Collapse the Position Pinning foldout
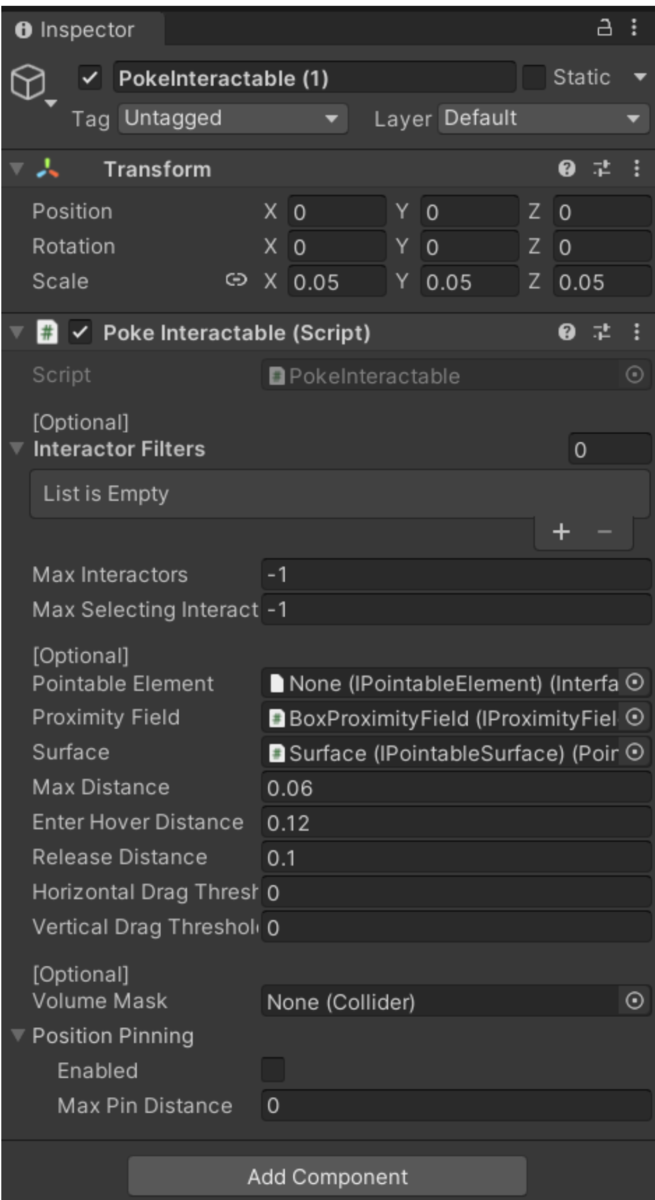This screenshot has height=1200, width=655. 16,1036
